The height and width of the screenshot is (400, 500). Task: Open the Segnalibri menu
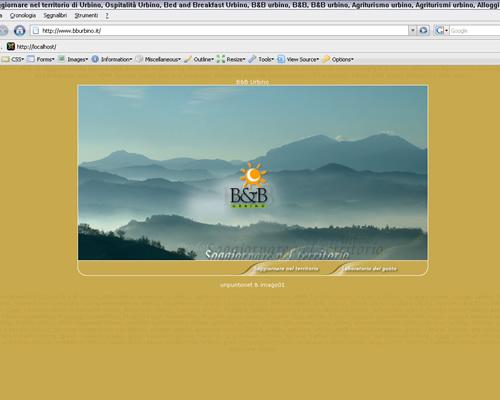click(55, 16)
